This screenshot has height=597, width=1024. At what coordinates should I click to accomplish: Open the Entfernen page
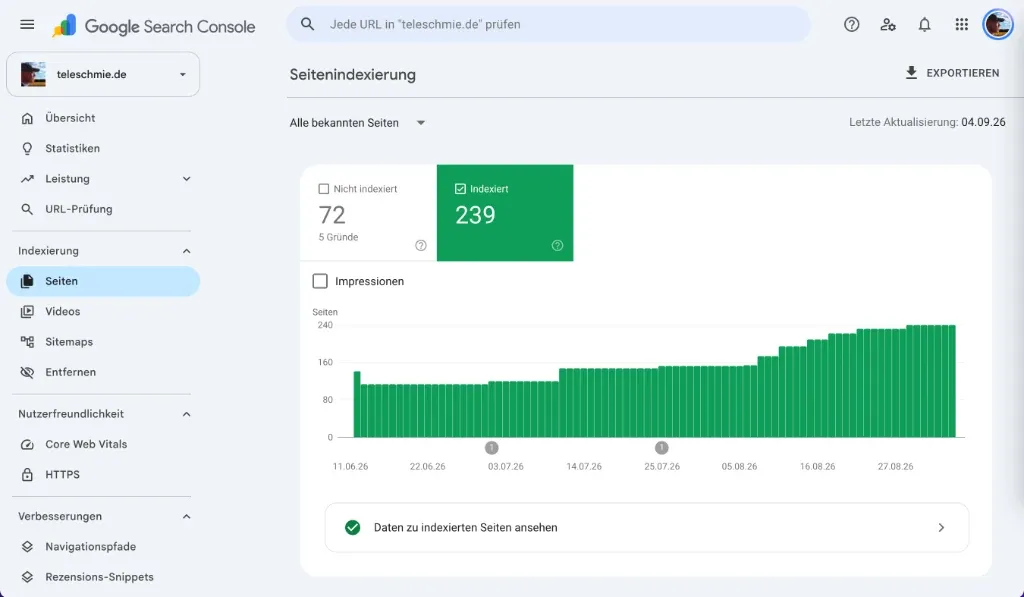[103, 372]
